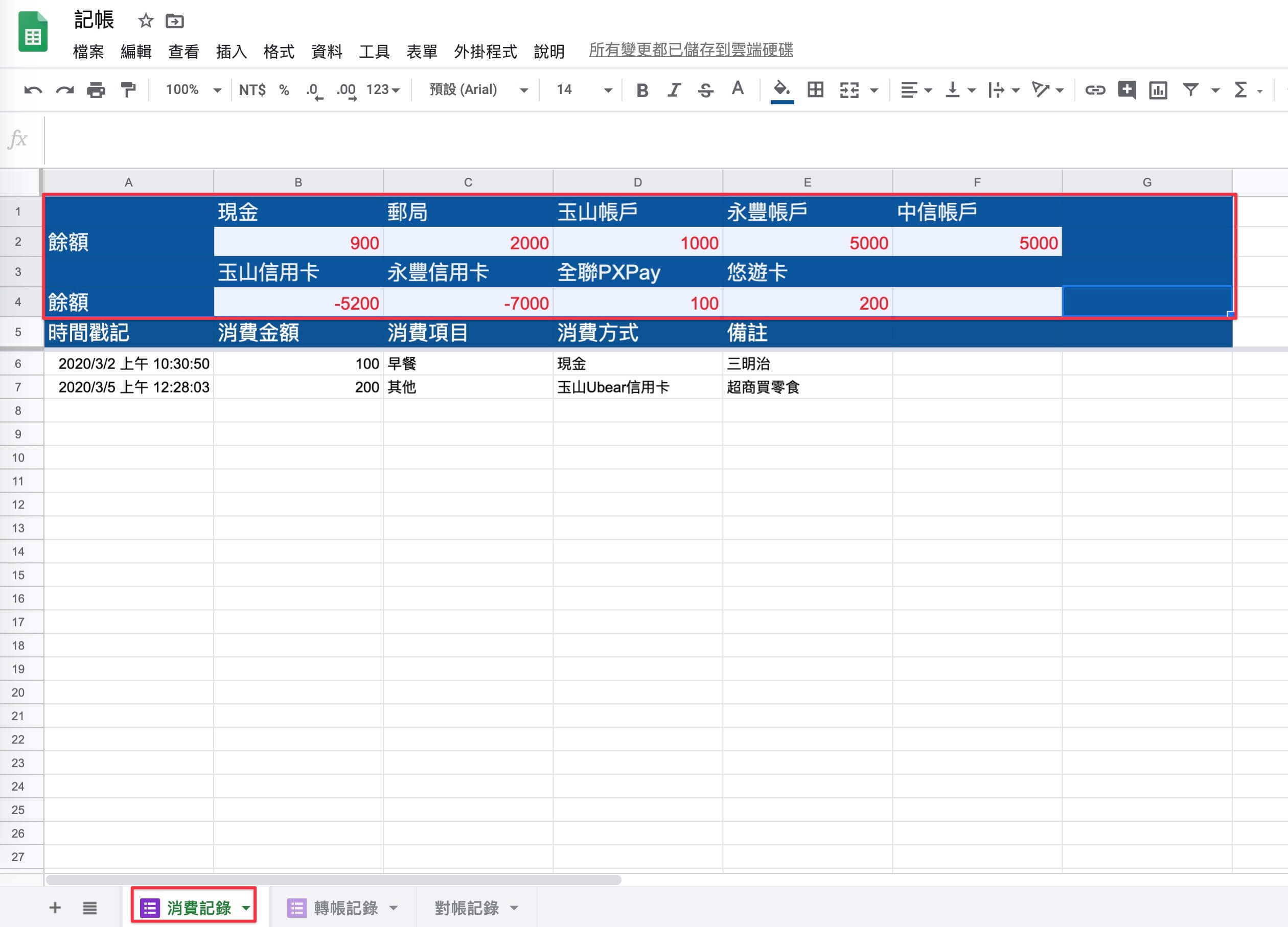The height and width of the screenshot is (927, 1288).
Task: Open the text rotation dropdown
Action: click(x=1047, y=90)
